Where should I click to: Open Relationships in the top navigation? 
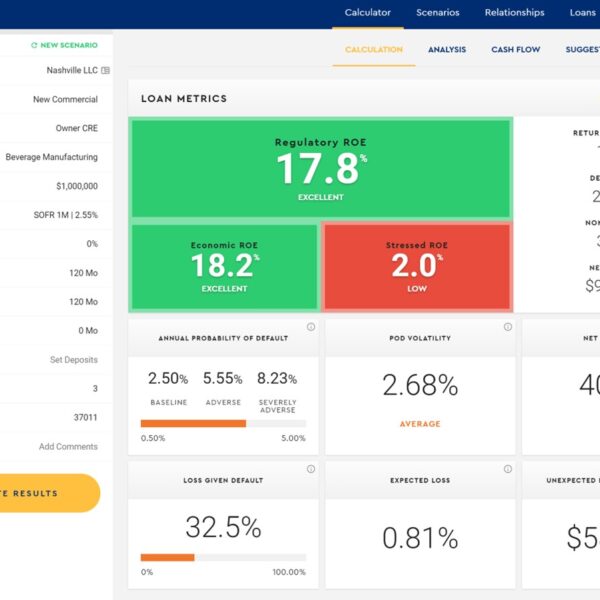[514, 13]
